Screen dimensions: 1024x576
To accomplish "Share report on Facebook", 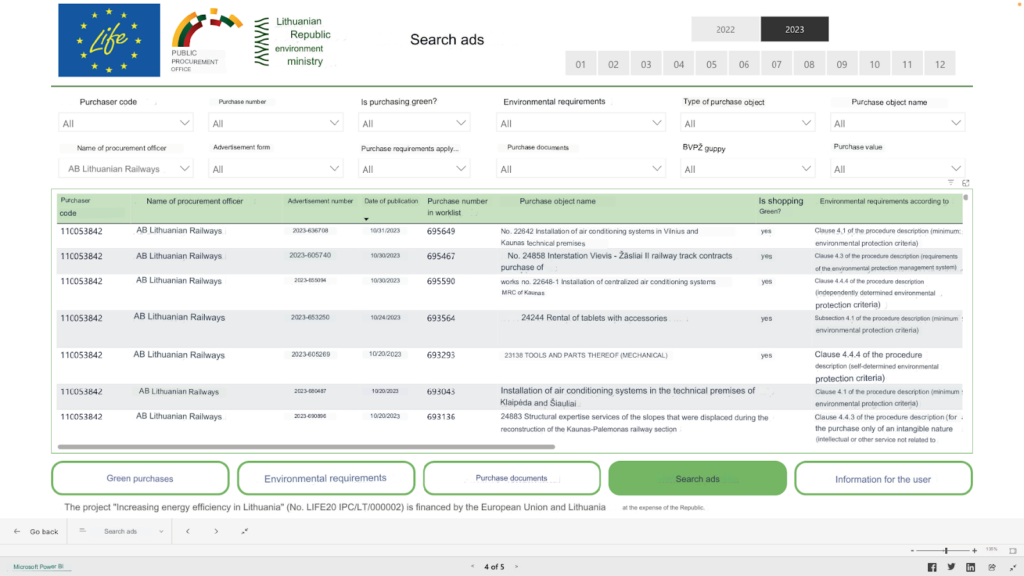I will pyautogui.click(x=932, y=567).
